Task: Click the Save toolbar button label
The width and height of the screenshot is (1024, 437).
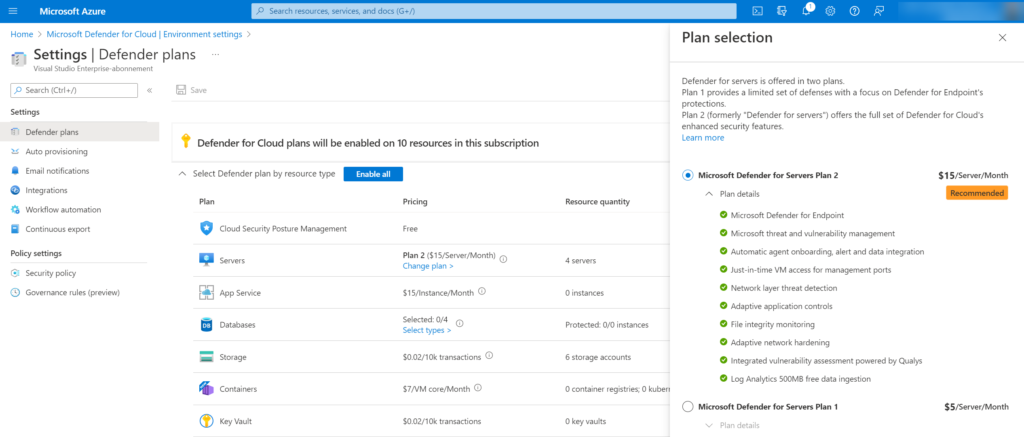Action: coord(199,90)
